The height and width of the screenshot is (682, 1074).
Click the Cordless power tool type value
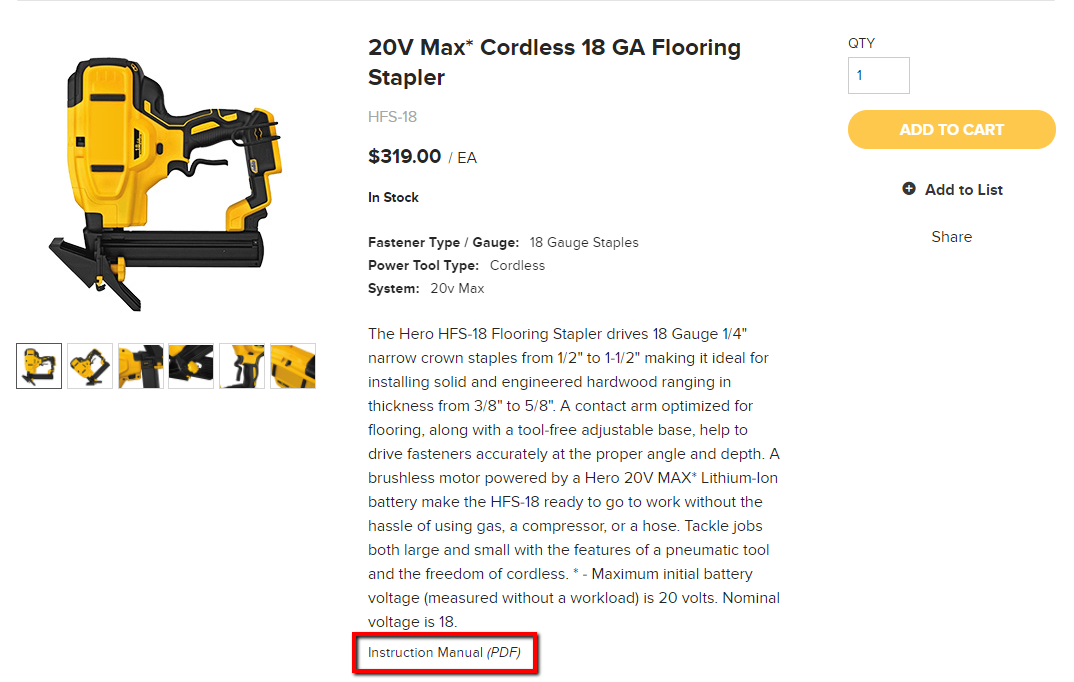click(517, 266)
